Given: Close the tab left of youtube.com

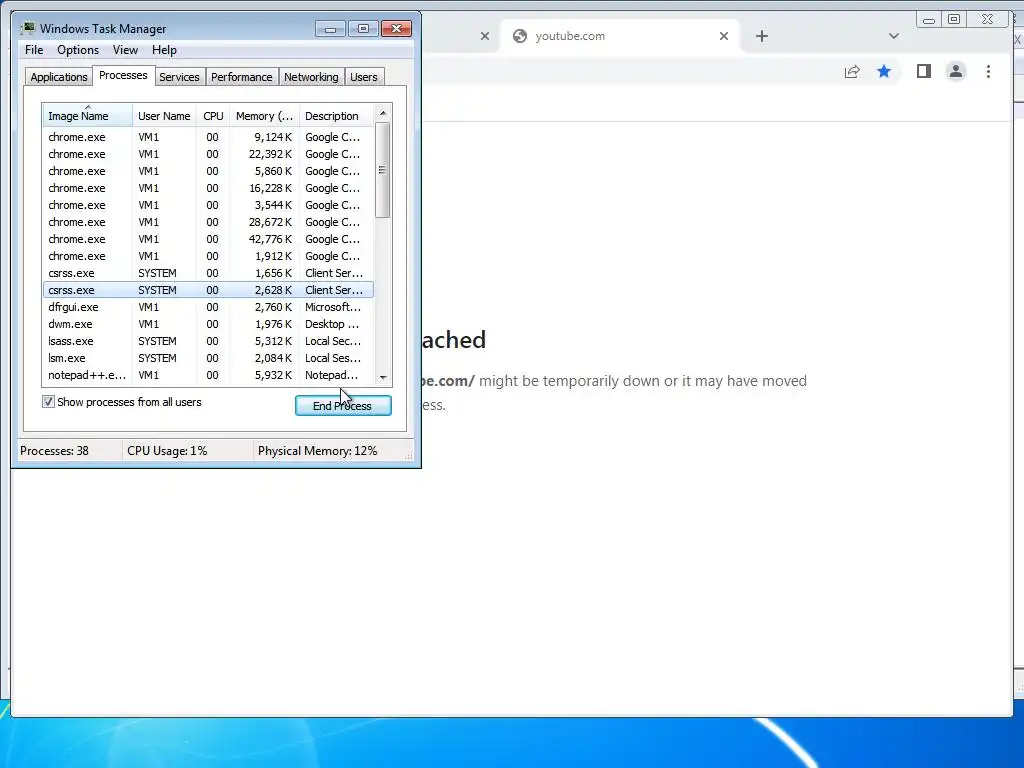Looking at the screenshot, I should pos(485,36).
